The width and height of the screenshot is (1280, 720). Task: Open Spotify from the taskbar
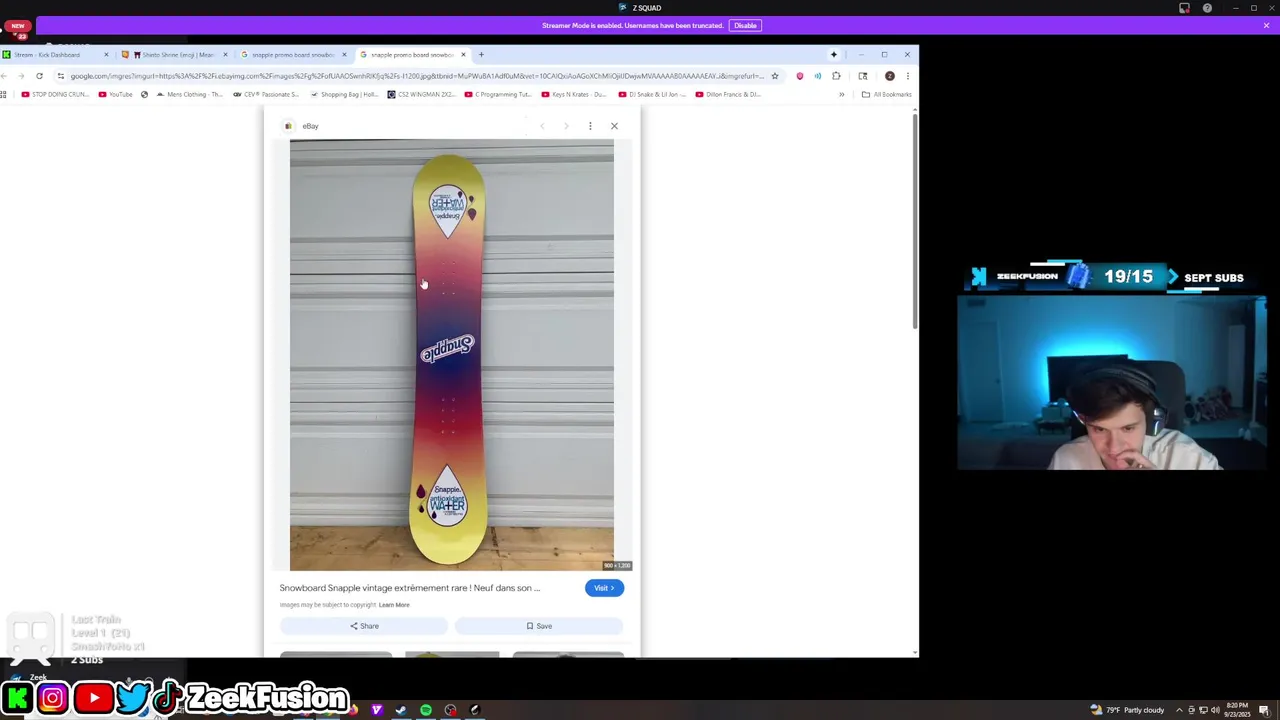coord(426,710)
